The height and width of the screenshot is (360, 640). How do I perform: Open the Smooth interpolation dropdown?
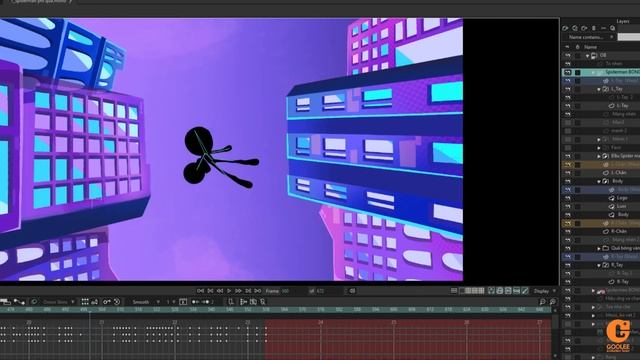pos(145,302)
